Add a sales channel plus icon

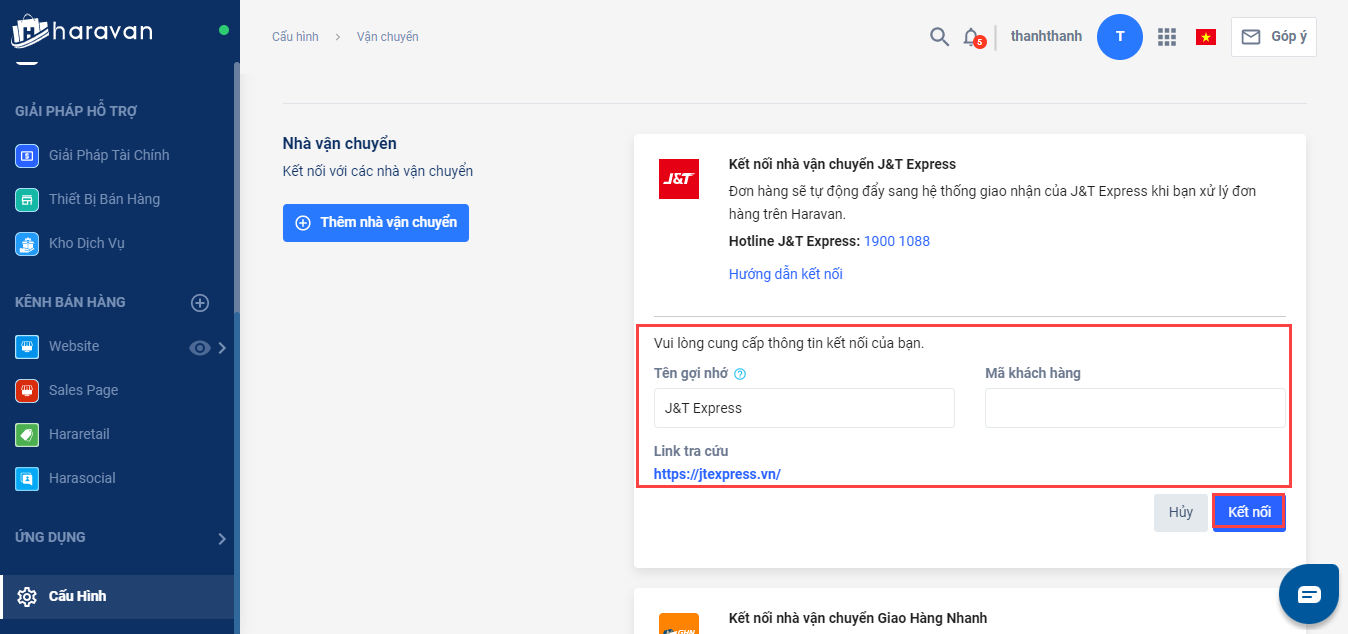click(200, 302)
